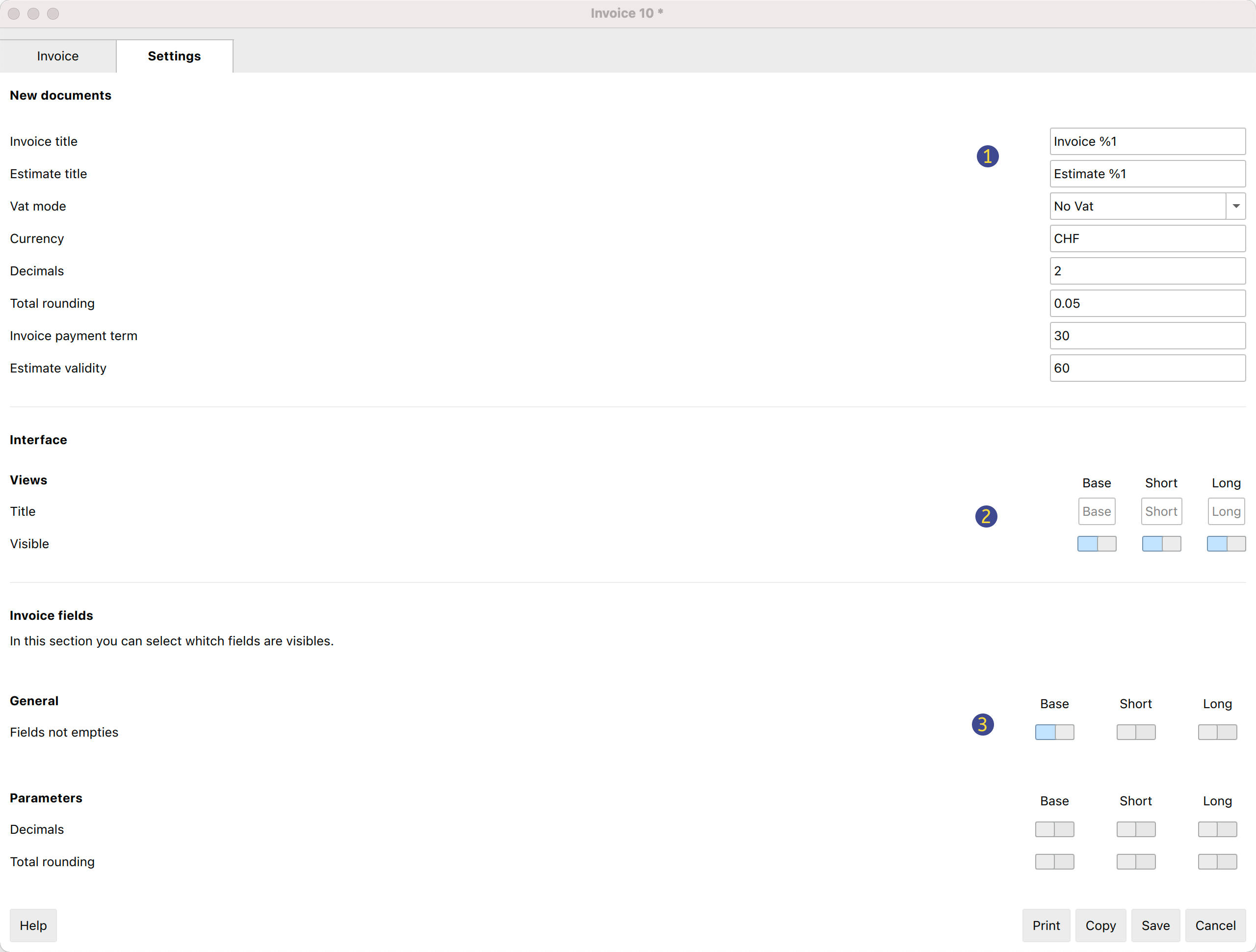Enable the Base switch for Fields not empties
The width and height of the screenshot is (1256, 952).
tap(1054, 732)
